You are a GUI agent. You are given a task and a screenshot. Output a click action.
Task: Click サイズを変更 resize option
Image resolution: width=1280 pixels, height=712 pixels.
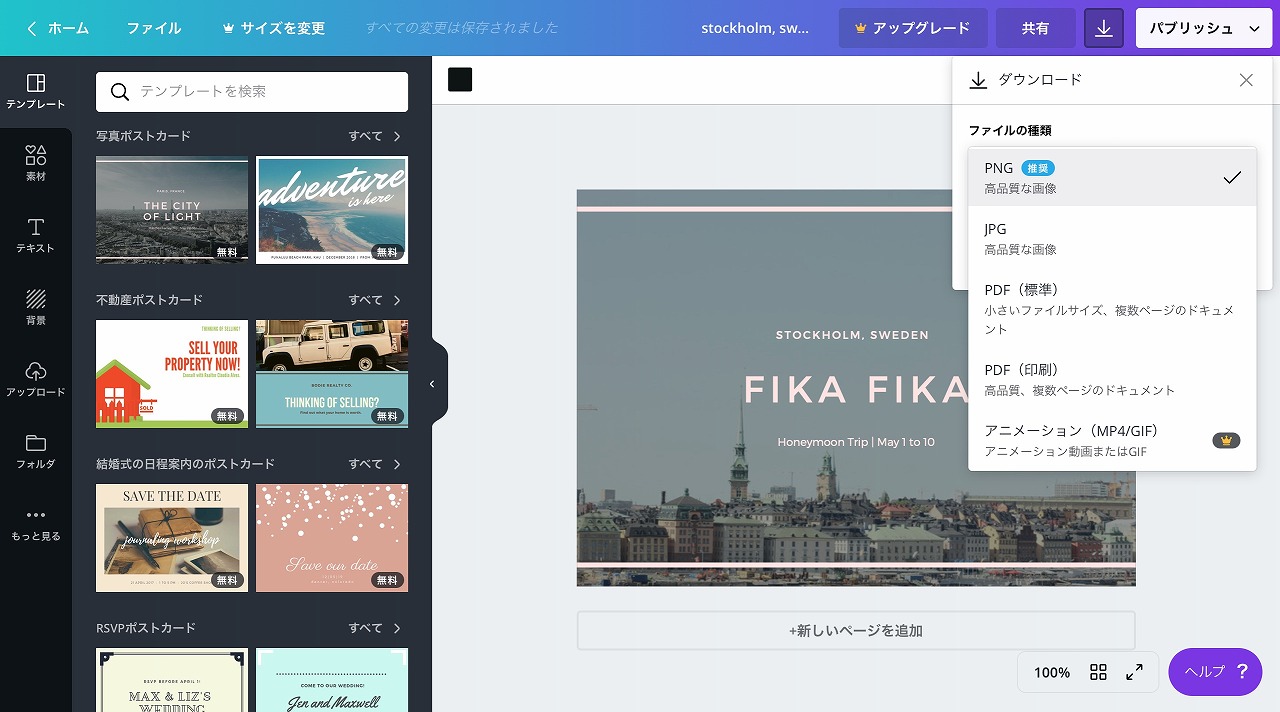tap(274, 28)
